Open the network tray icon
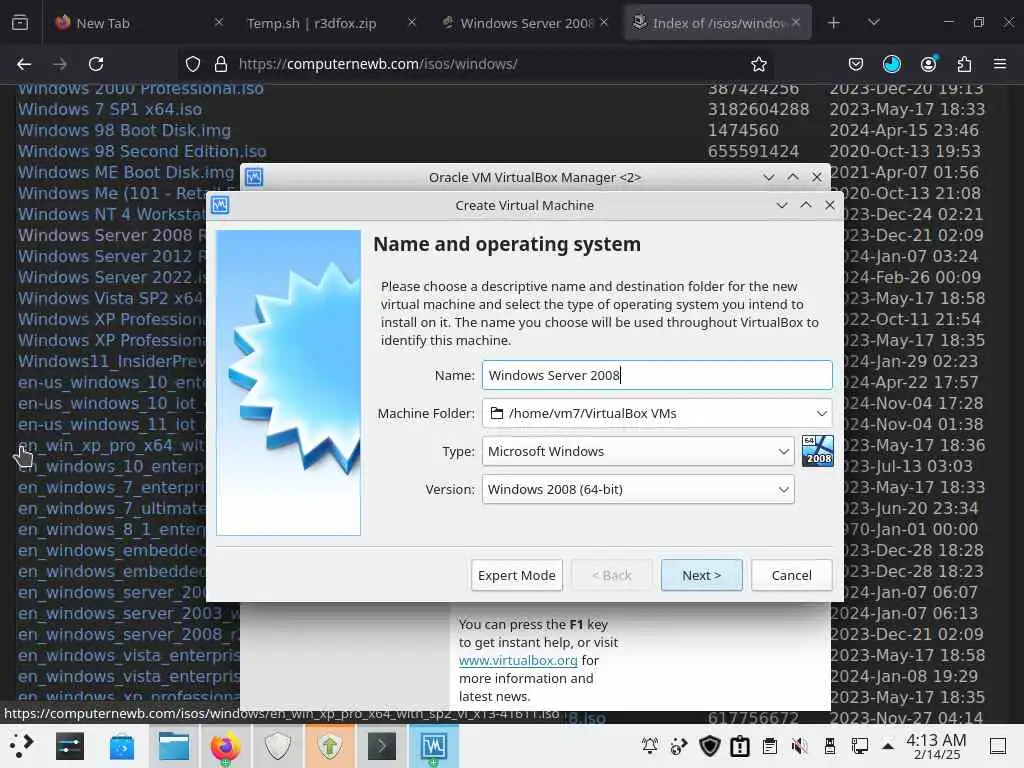The width and height of the screenshot is (1024, 768). (859, 746)
